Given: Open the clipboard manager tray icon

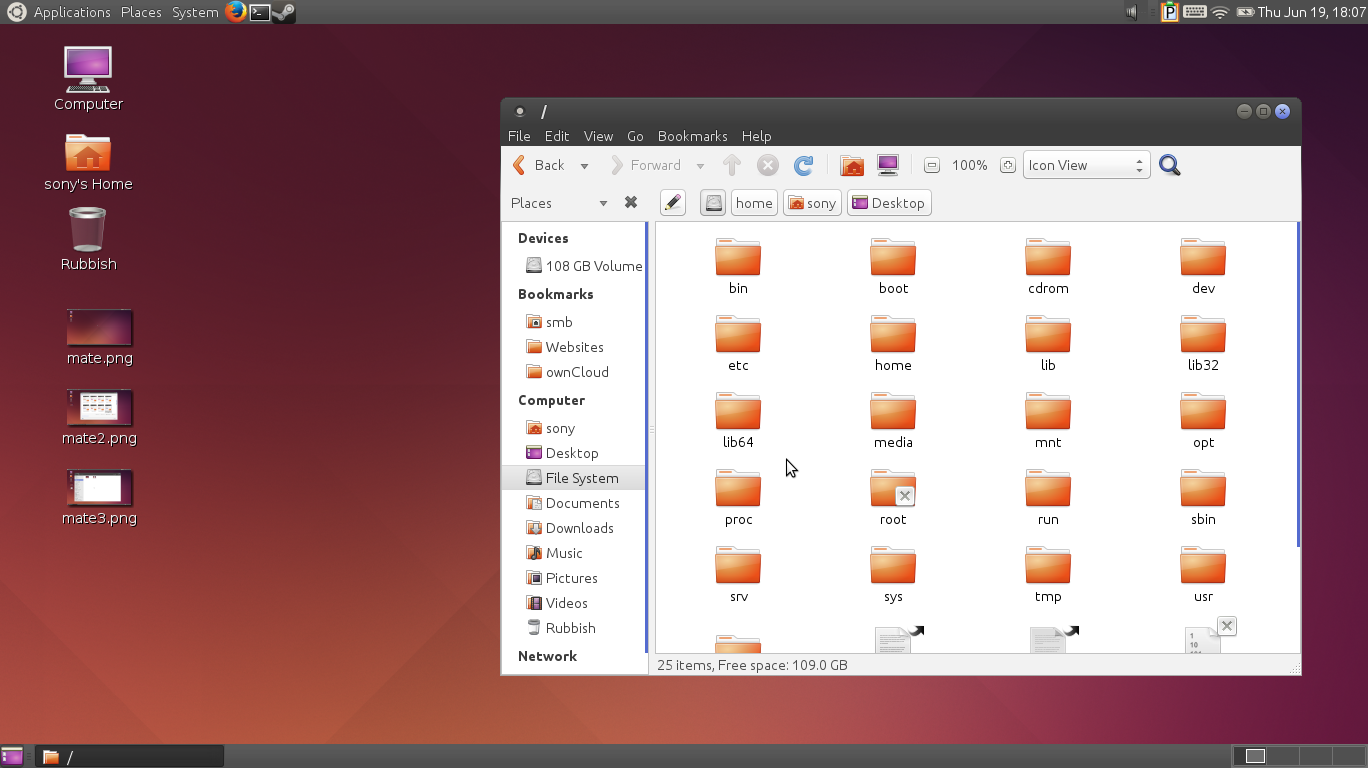Looking at the screenshot, I should pos(1169,12).
